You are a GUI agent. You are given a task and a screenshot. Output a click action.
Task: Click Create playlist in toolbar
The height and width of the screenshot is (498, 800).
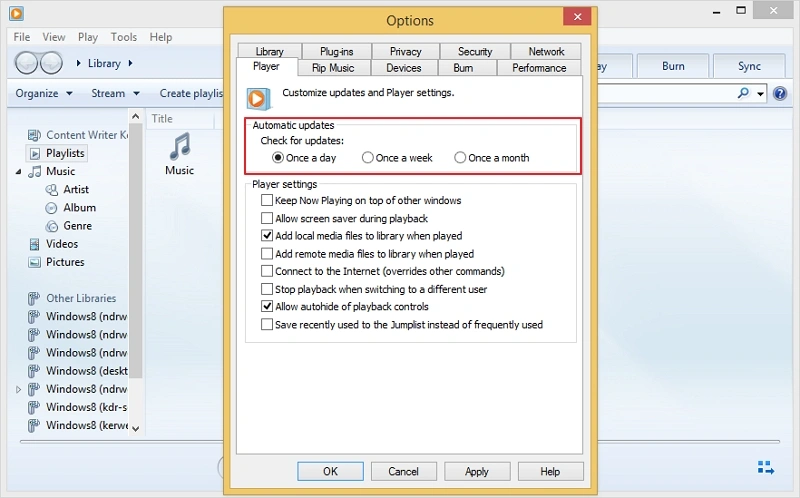191,93
